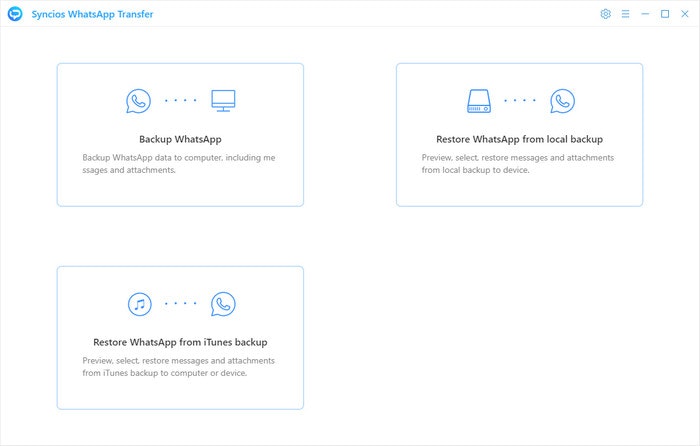Click the iTunes music note icon

140,304
